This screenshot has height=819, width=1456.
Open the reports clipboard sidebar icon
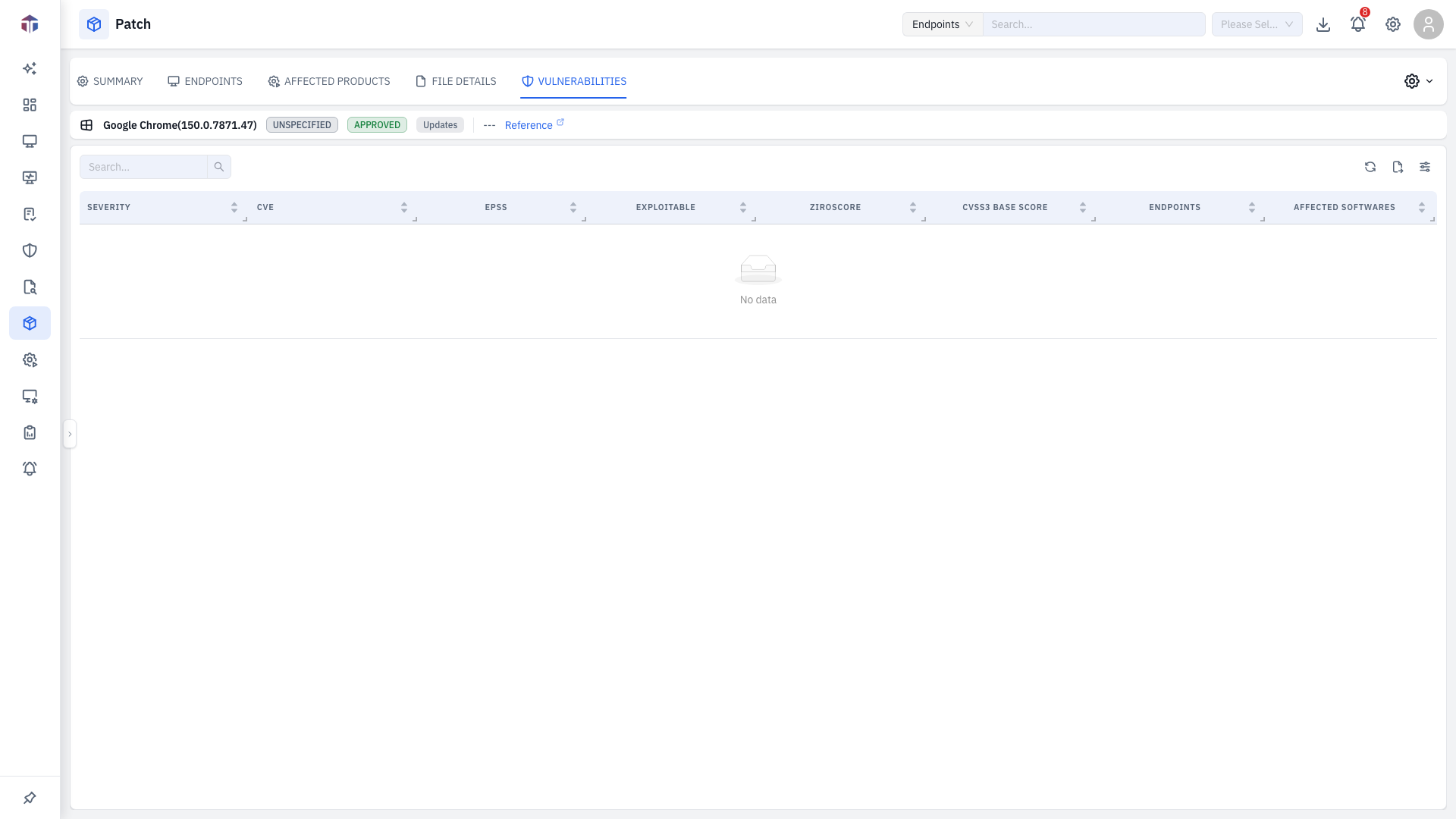click(30, 432)
